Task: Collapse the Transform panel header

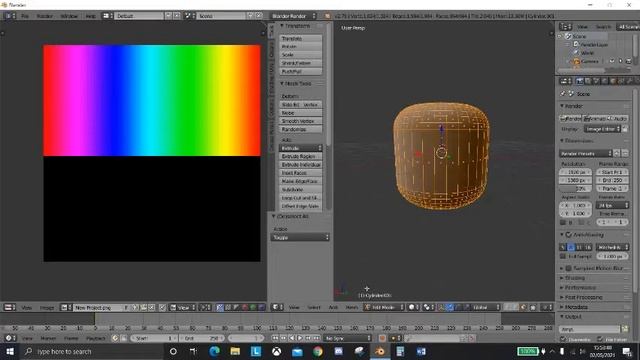Action: [297, 26]
